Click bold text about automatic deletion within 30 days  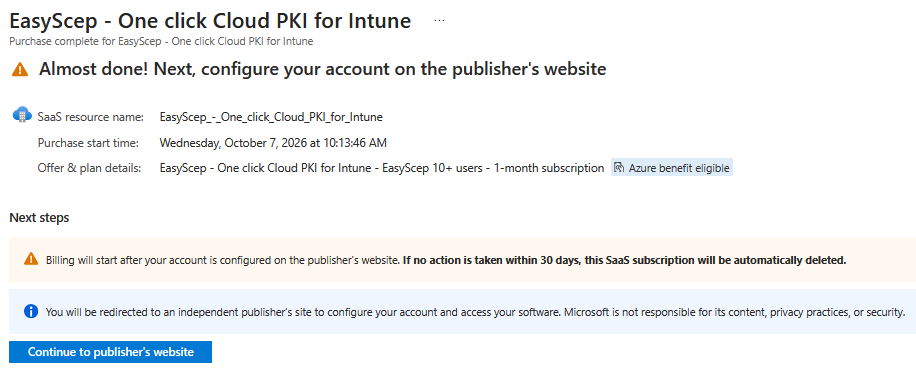624,260
